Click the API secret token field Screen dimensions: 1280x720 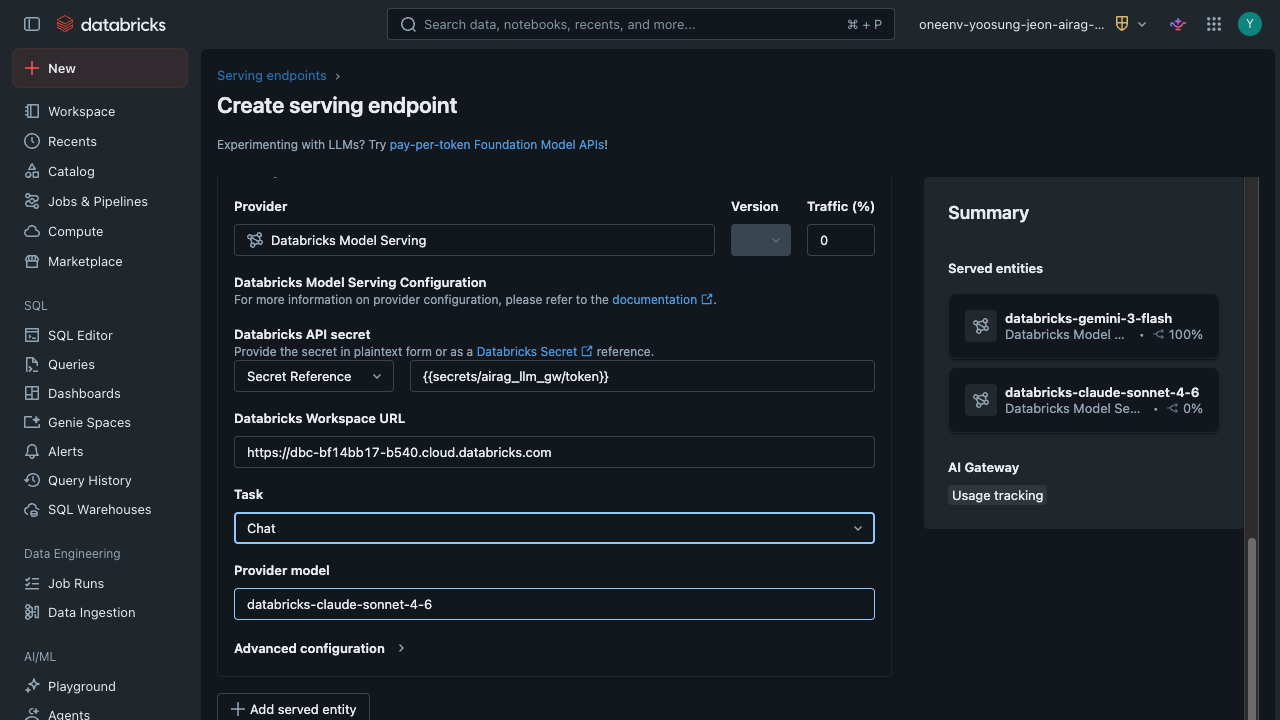pos(642,376)
